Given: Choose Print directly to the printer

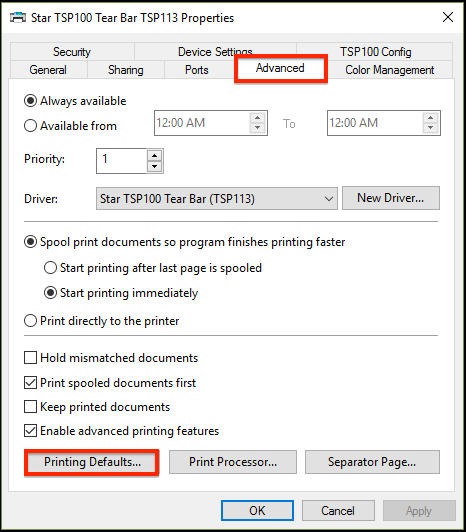Looking at the screenshot, I should tap(30, 321).
